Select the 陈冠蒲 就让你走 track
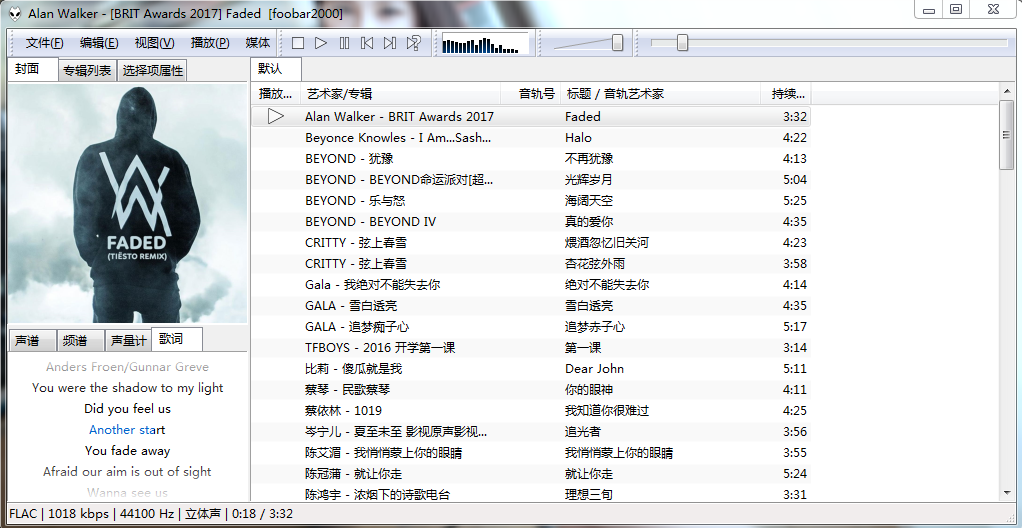This screenshot has height=528, width=1022. pyautogui.click(x=531, y=473)
